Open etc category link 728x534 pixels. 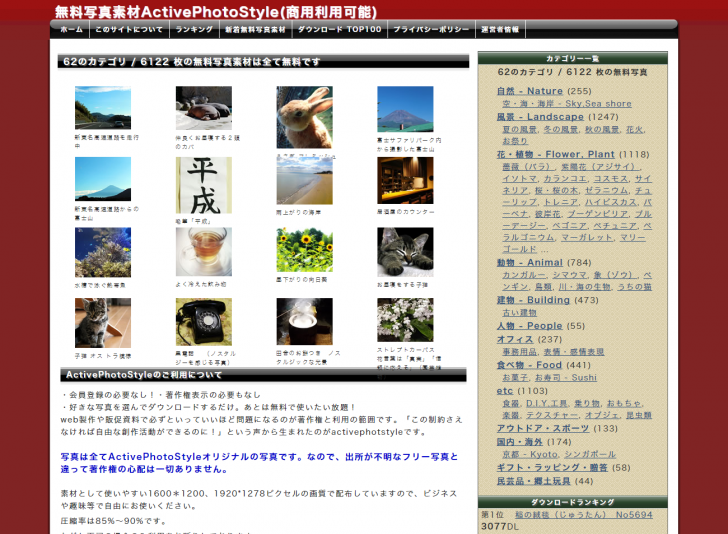click(x=505, y=391)
